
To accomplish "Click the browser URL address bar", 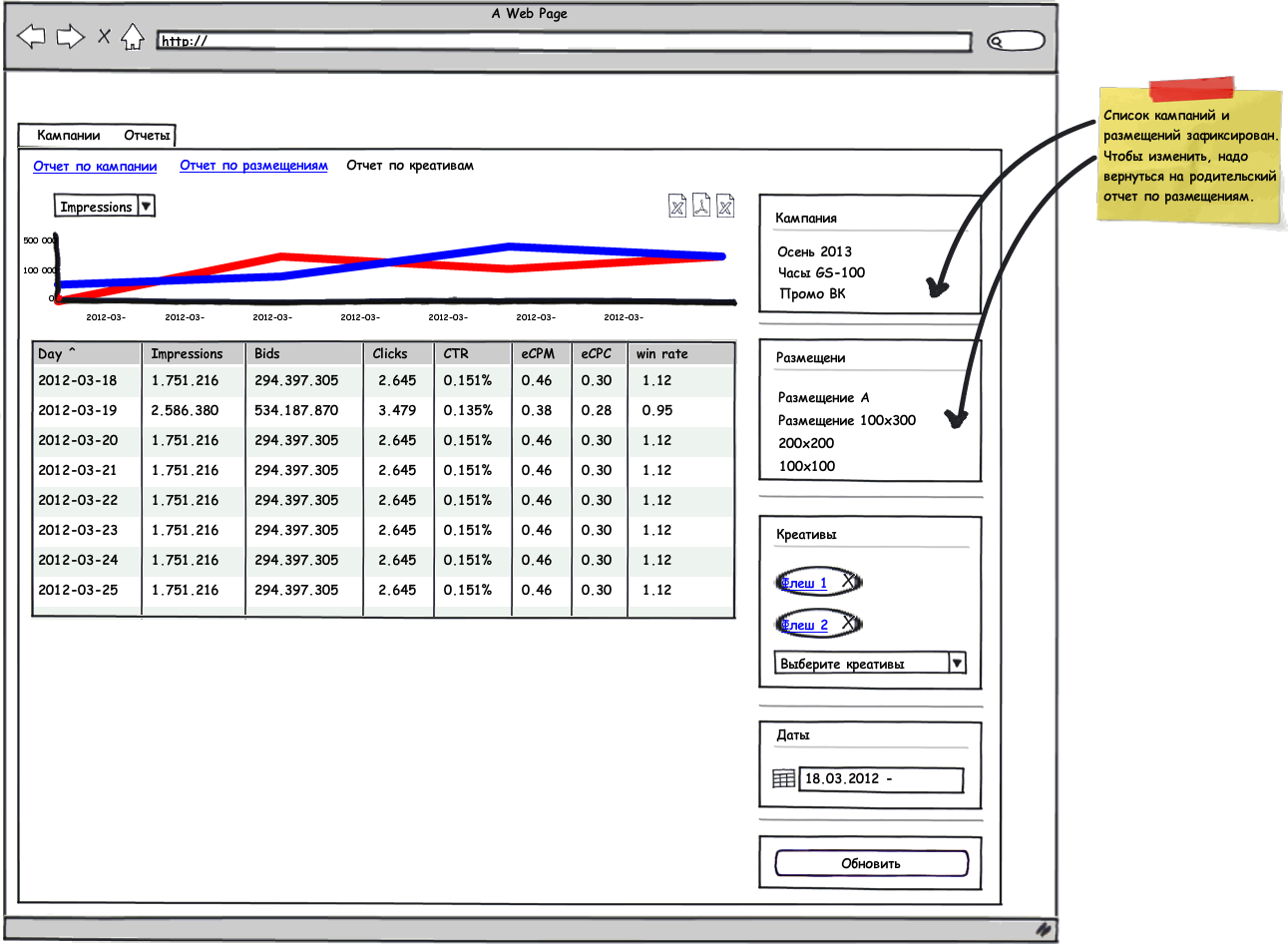I will [564, 41].
